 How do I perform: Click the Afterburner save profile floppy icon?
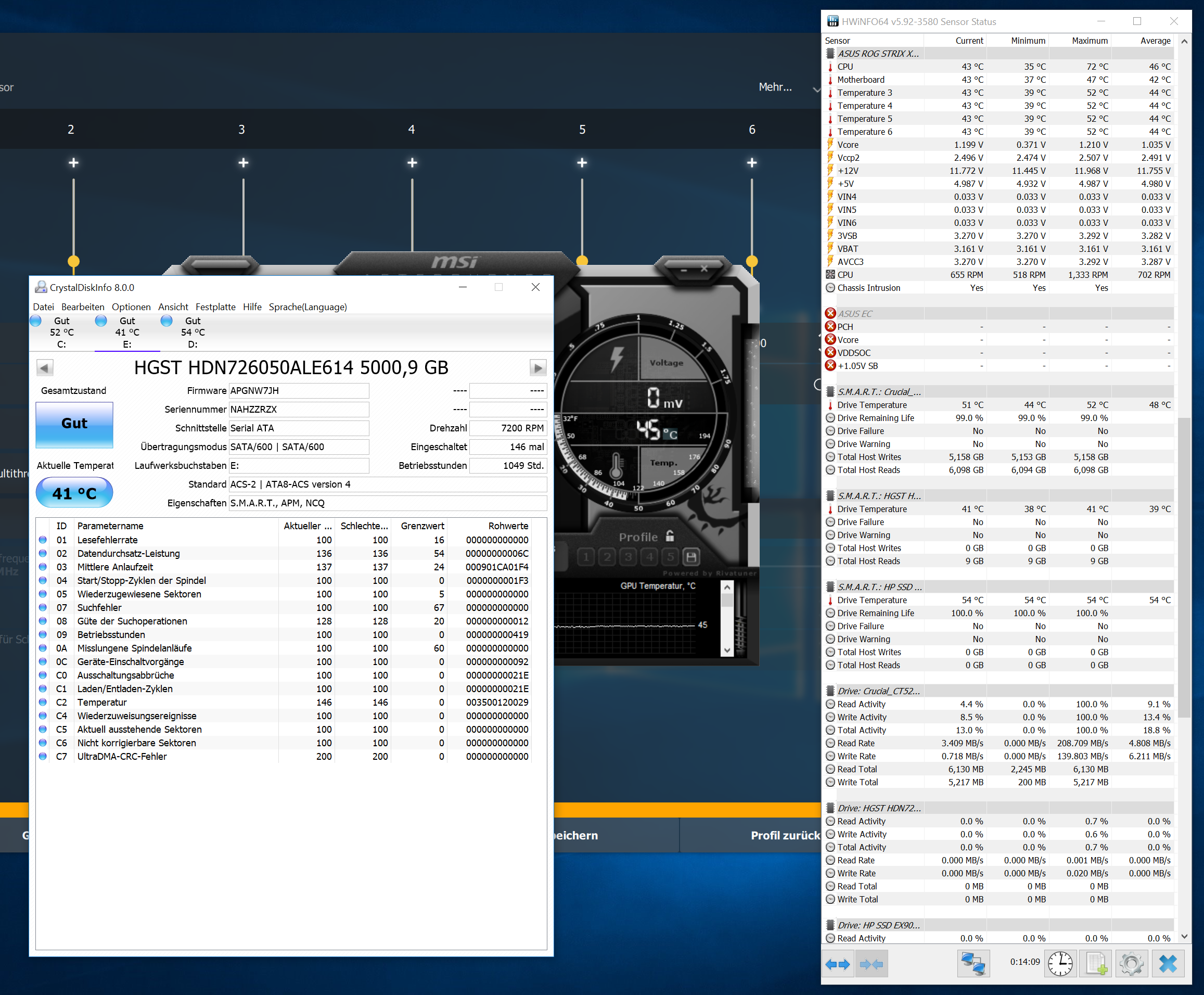[691, 557]
